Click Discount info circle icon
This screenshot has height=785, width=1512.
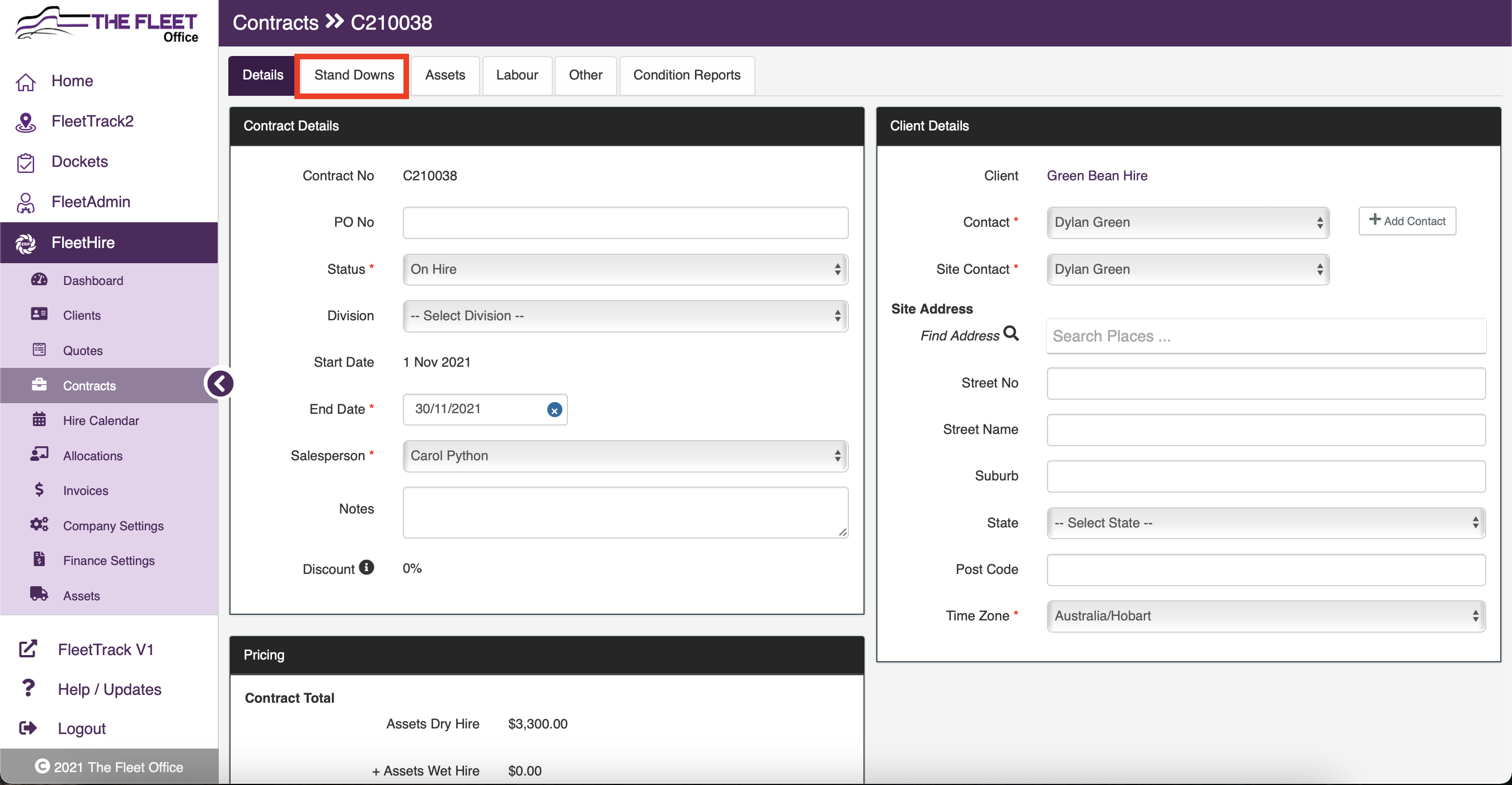pyautogui.click(x=367, y=567)
